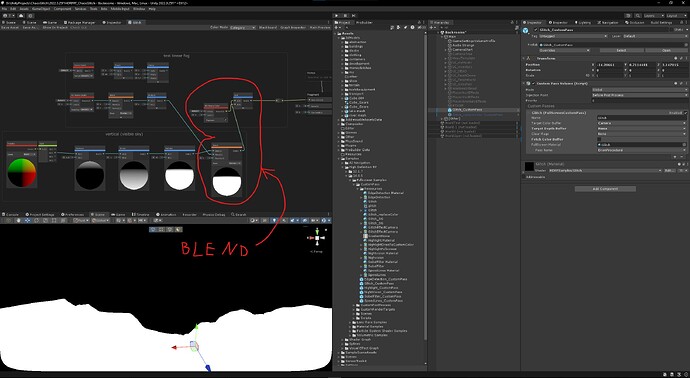
Task: Select the Hand tool in the Scene toolbar
Action: pos(18,220)
